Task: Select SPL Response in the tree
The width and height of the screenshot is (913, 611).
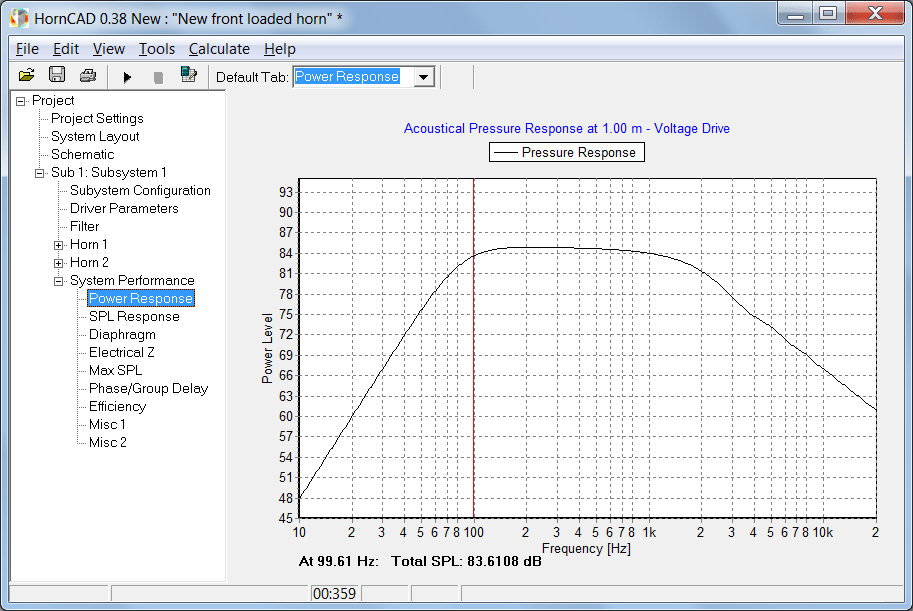Action: point(134,317)
